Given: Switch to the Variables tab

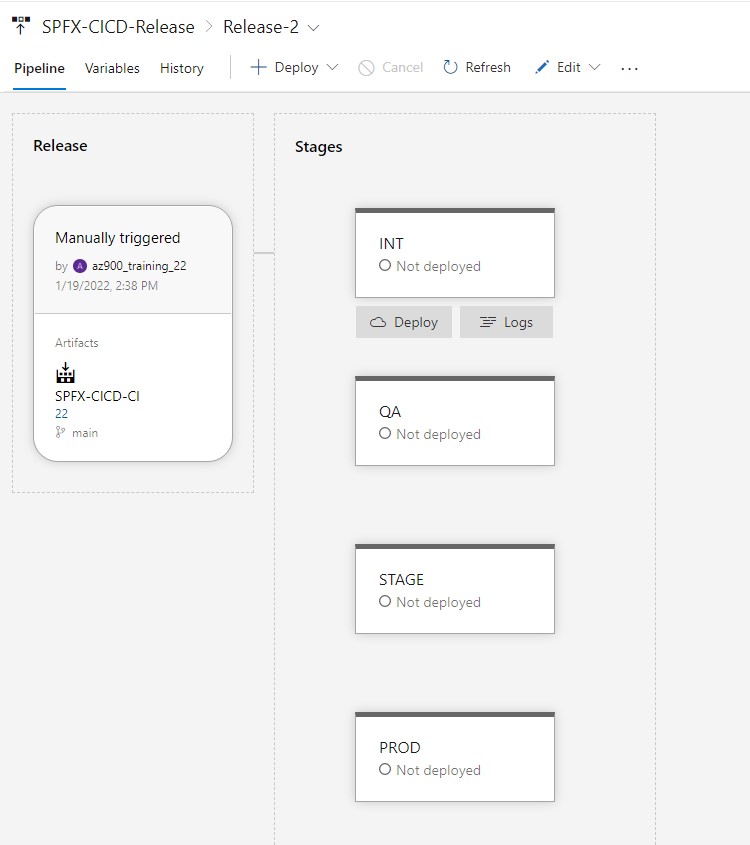Looking at the screenshot, I should pyautogui.click(x=112, y=68).
